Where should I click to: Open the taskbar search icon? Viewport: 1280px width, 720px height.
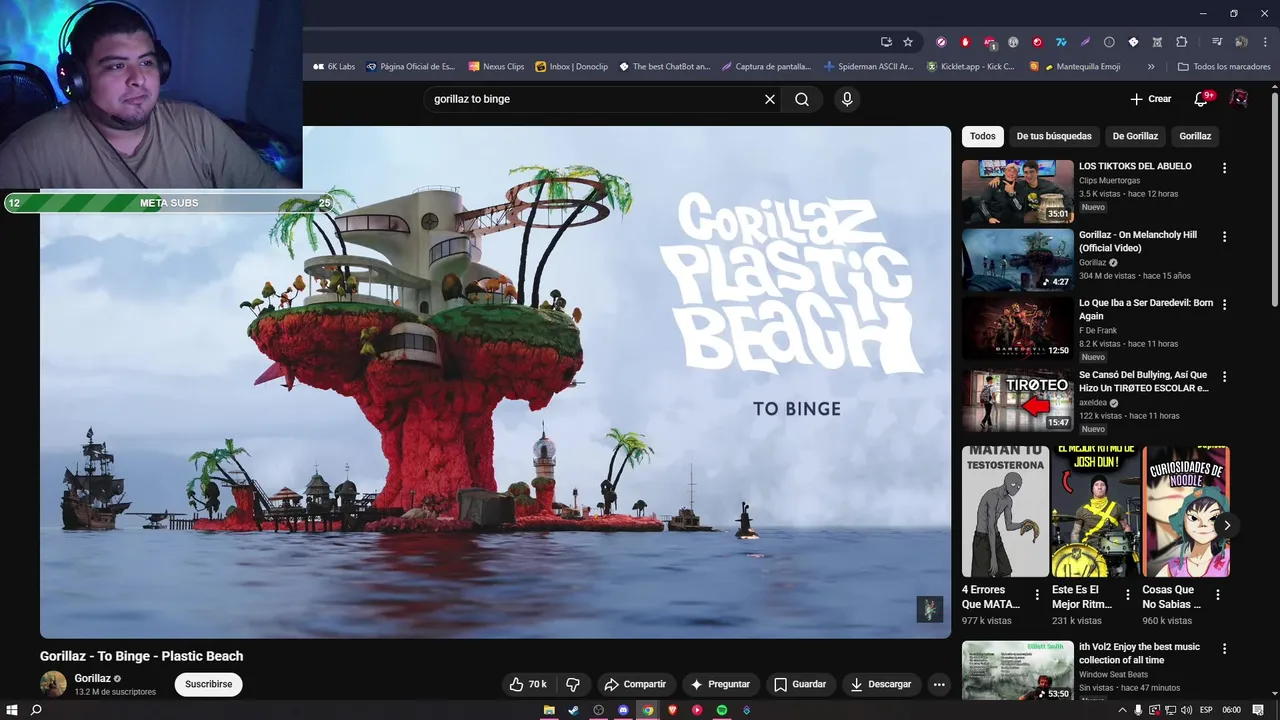36,710
